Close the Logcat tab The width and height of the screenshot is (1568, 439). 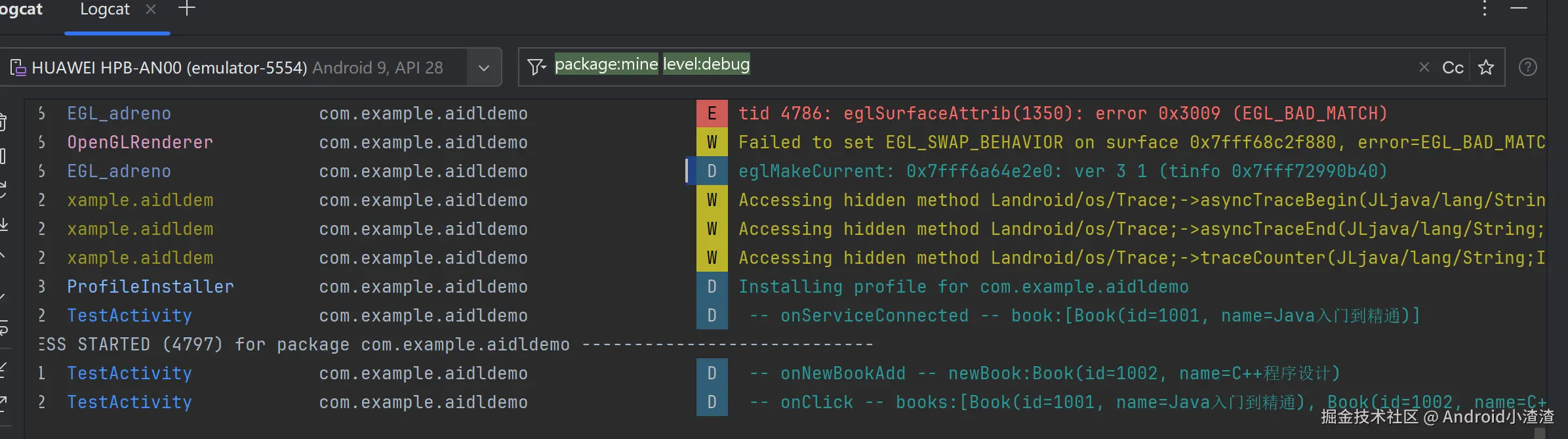click(x=151, y=9)
